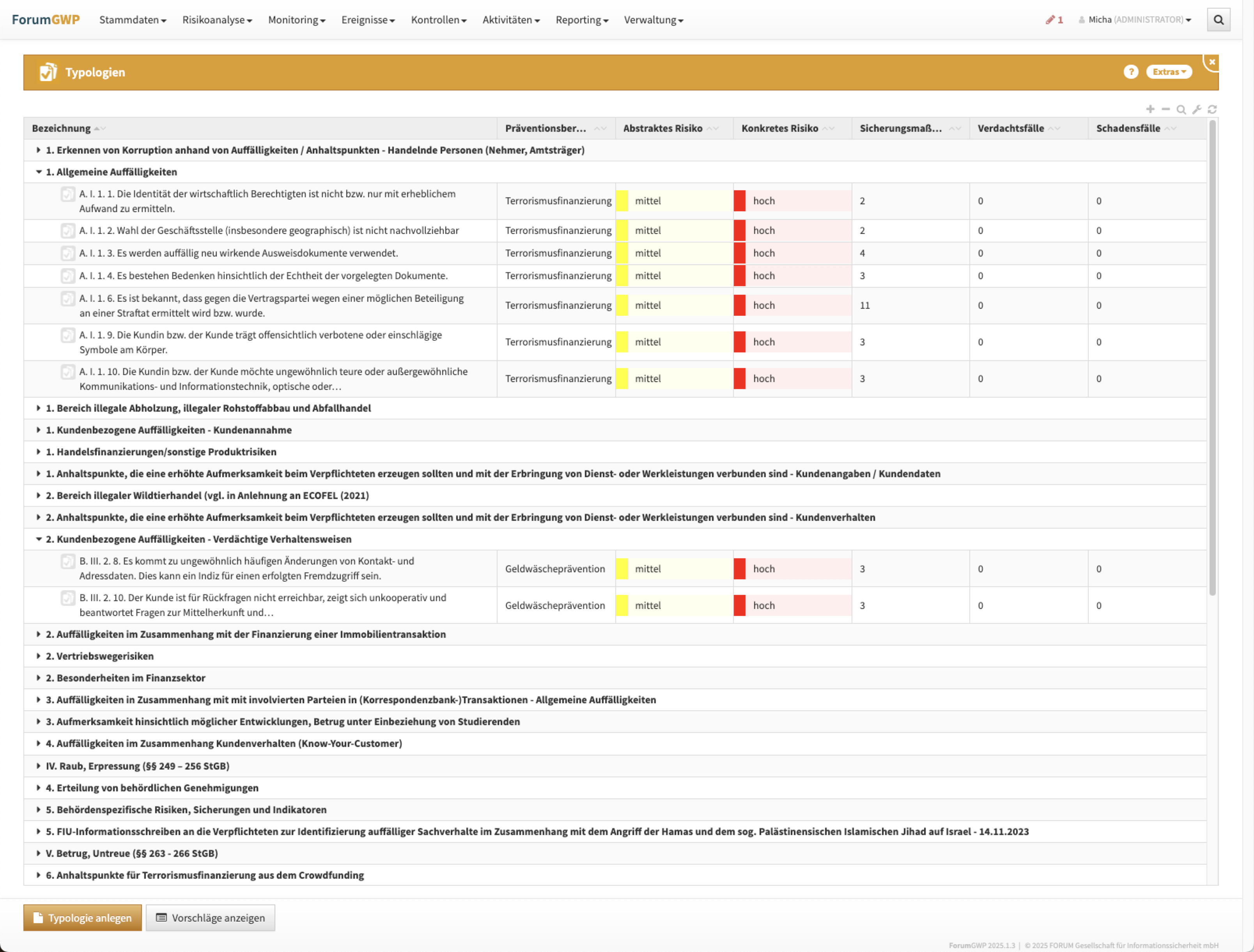Expand all tree rows with plus icon
Image resolution: width=1254 pixels, height=952 pixels.
coord(1150,110)
